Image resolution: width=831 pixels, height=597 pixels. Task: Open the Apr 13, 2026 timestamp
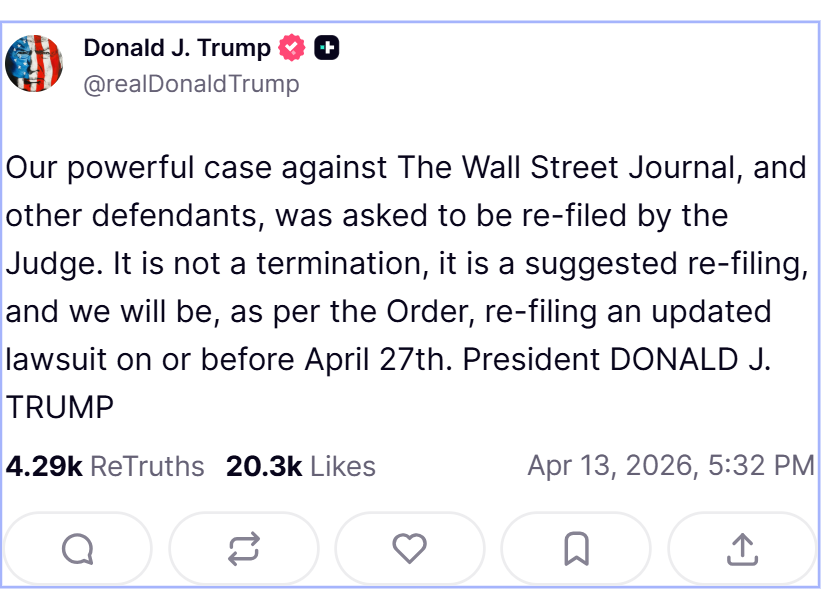(670, 466)
